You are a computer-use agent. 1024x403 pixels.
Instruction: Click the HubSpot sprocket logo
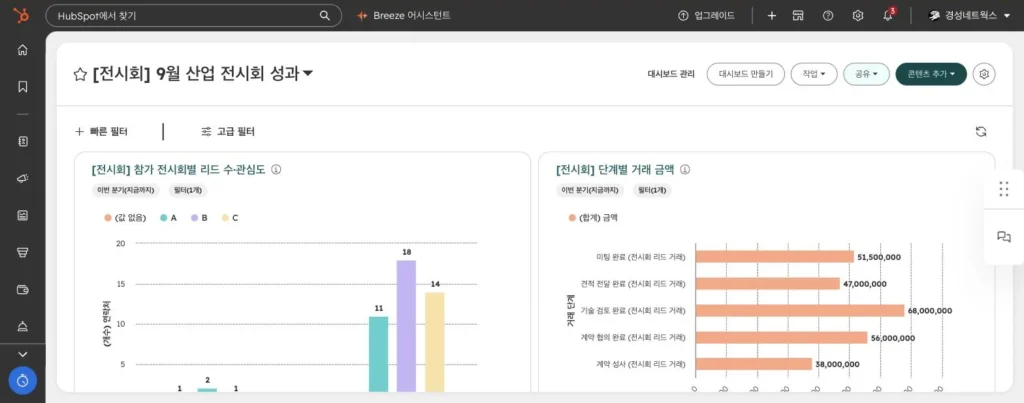[x=22, y=16]
